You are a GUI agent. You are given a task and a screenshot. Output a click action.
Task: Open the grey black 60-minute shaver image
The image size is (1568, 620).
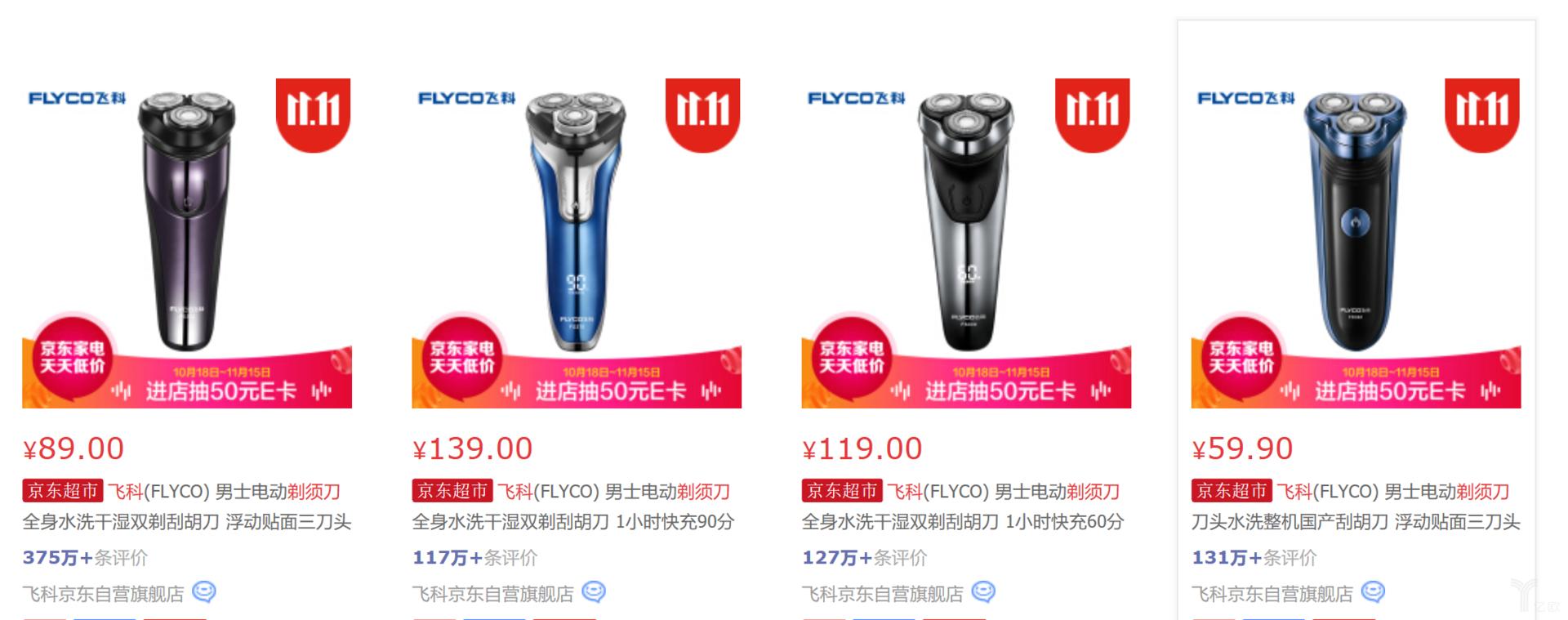click(966, 243)
